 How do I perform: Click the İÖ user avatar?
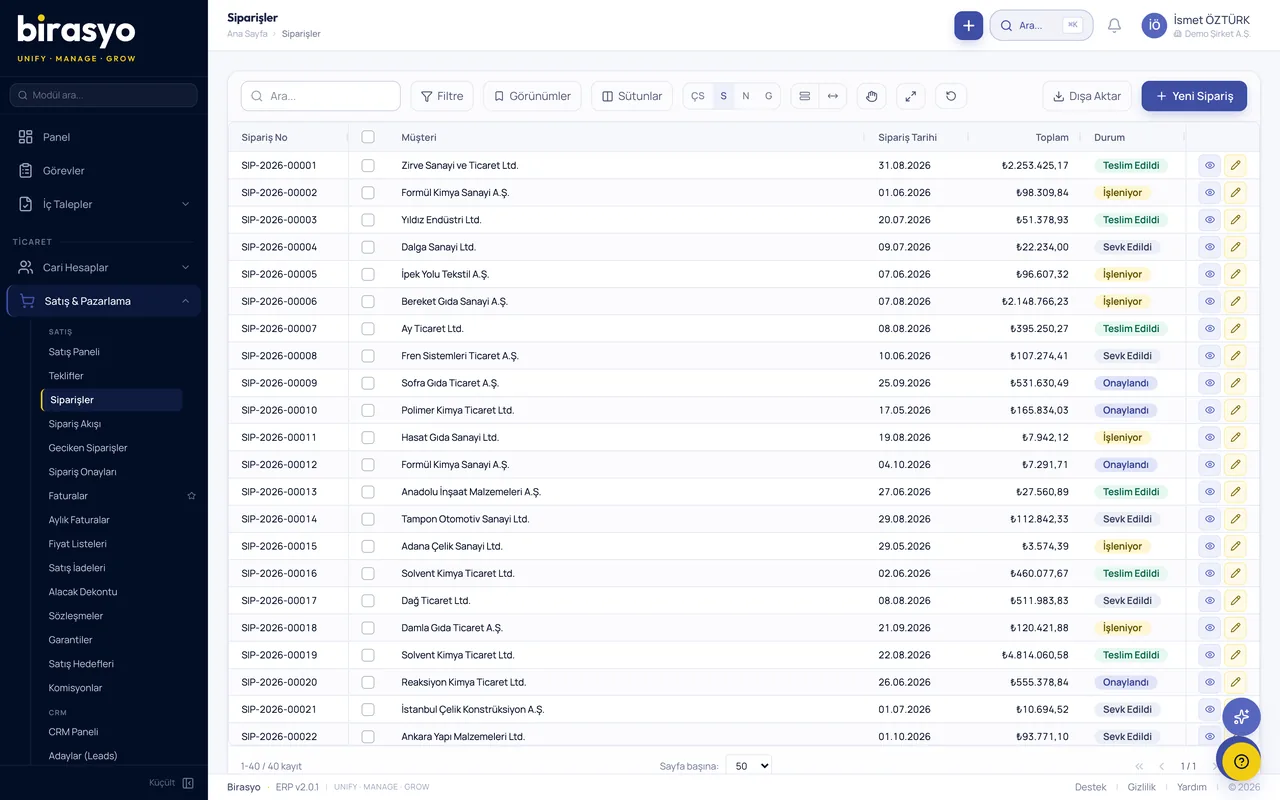[1154, 26]
